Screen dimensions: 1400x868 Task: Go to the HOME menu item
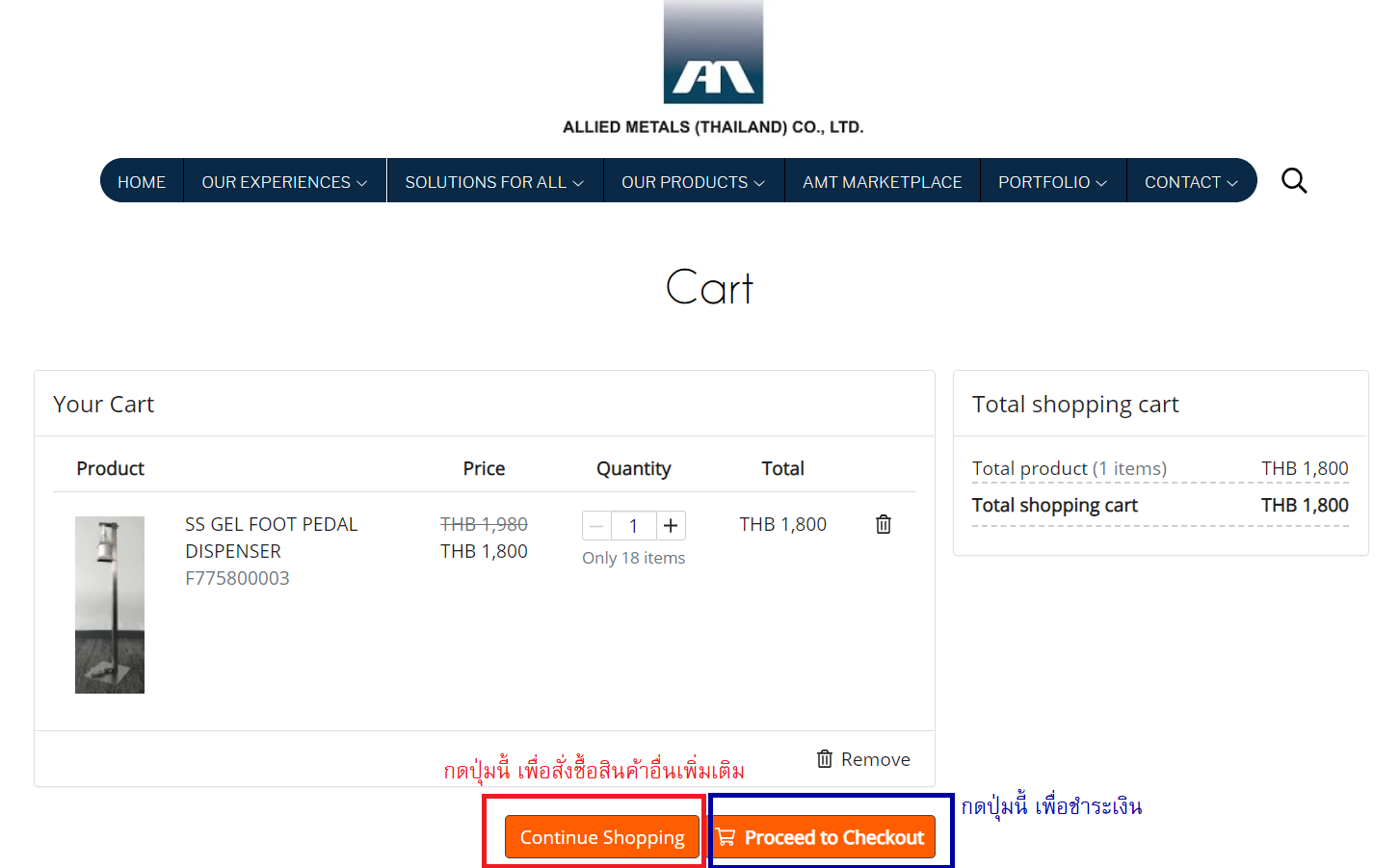pos(142,181)
